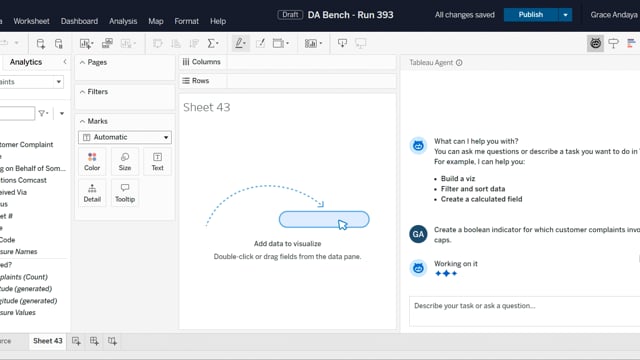Open the Help menu

click(218, 21)
